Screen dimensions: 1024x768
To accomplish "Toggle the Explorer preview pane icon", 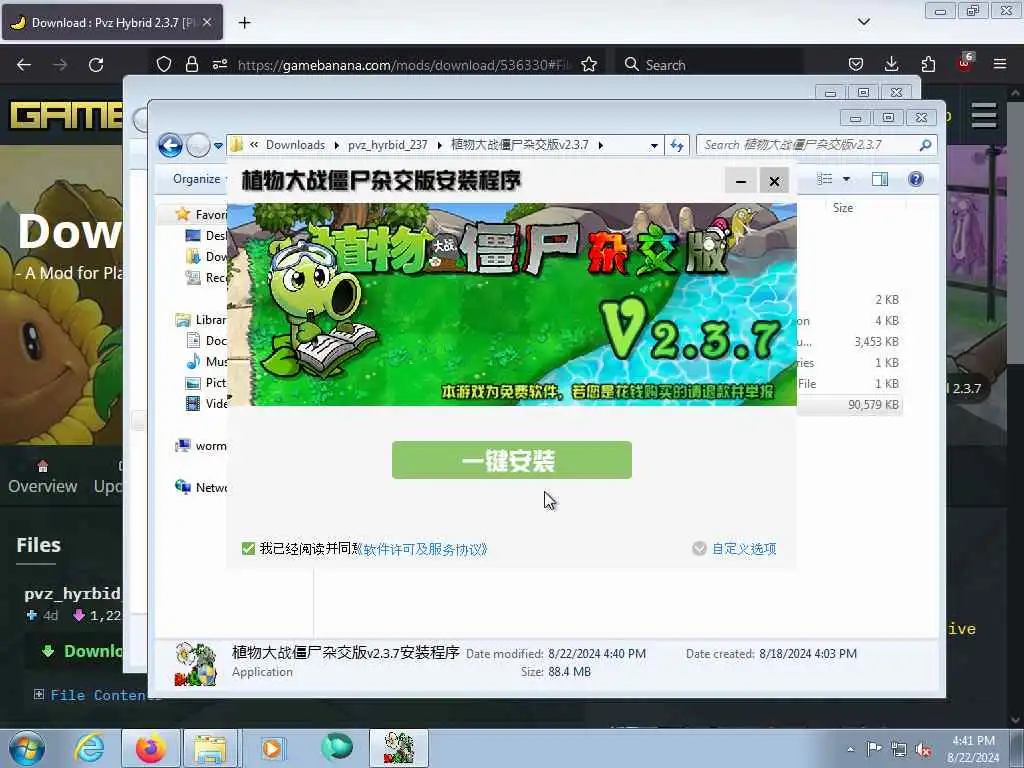I will coord(880,179).
